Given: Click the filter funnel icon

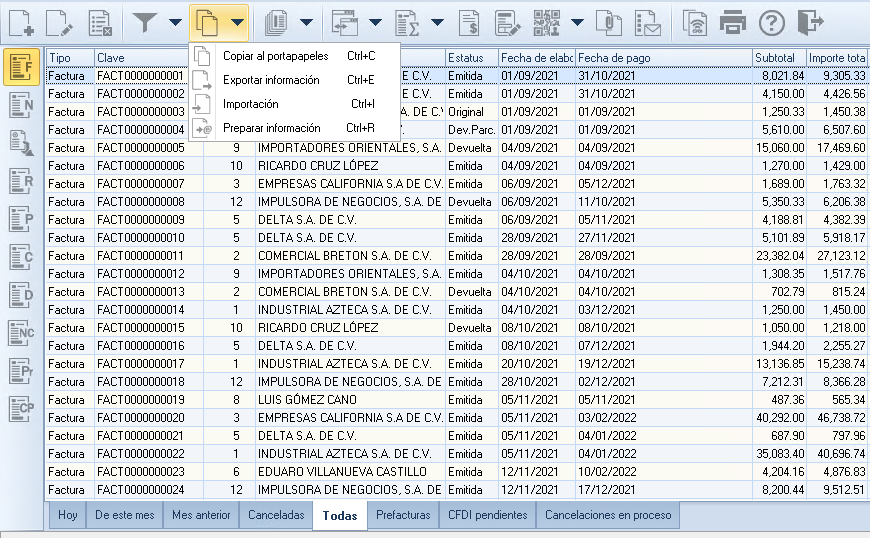Looking at the screenshot, I should click(x=145, y=23).
